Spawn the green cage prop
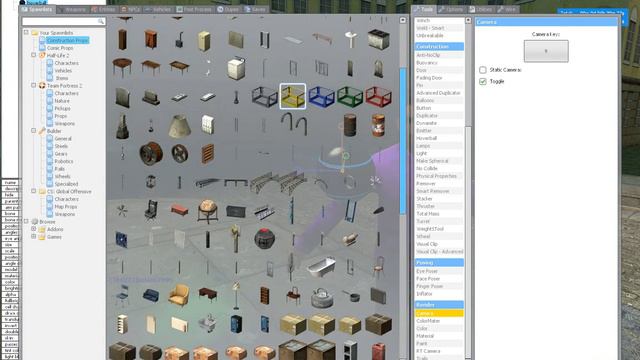Screen dimensions: 640x360 click(x=350, y=96)
